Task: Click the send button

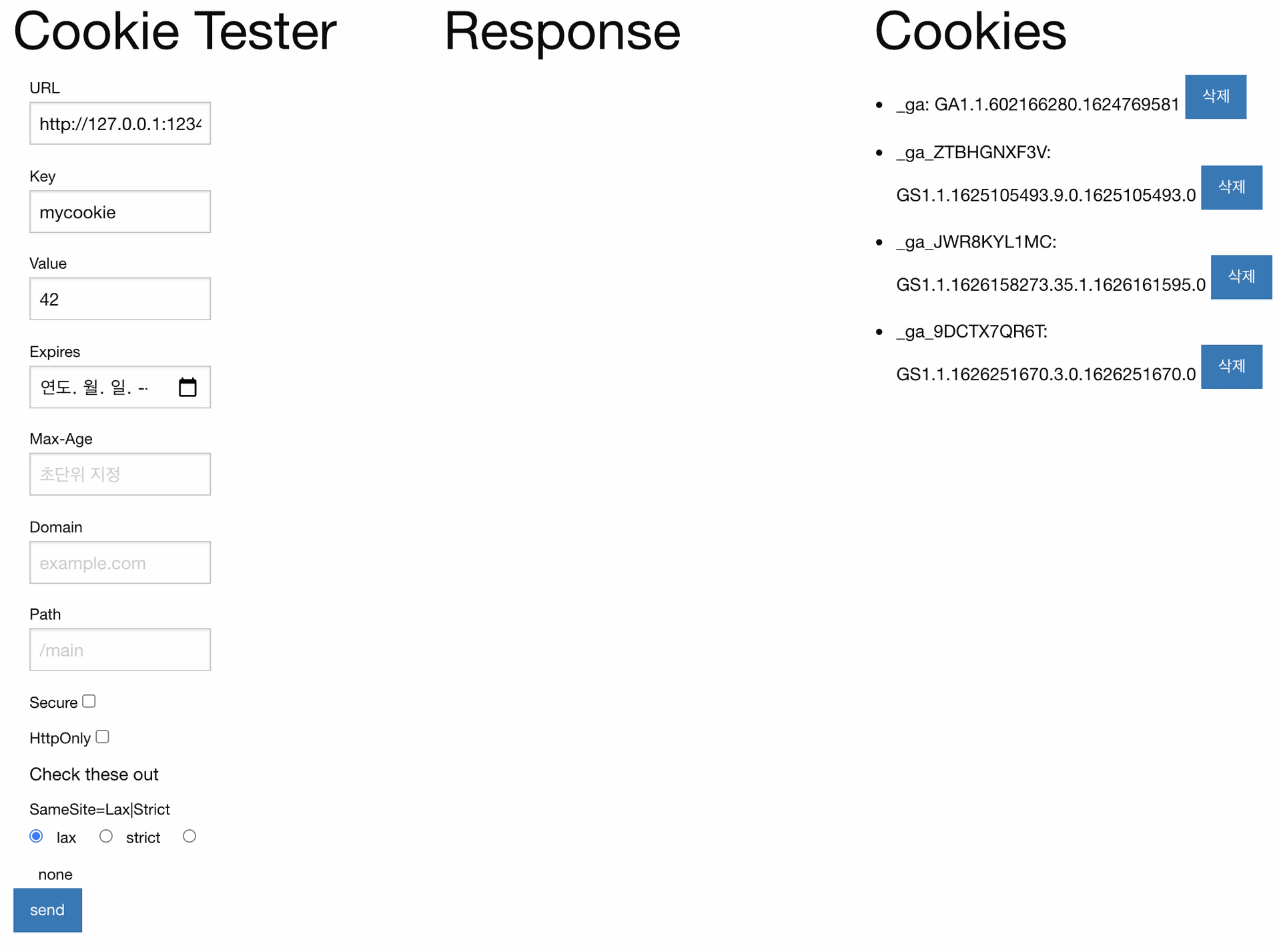Action: [47, 910]
